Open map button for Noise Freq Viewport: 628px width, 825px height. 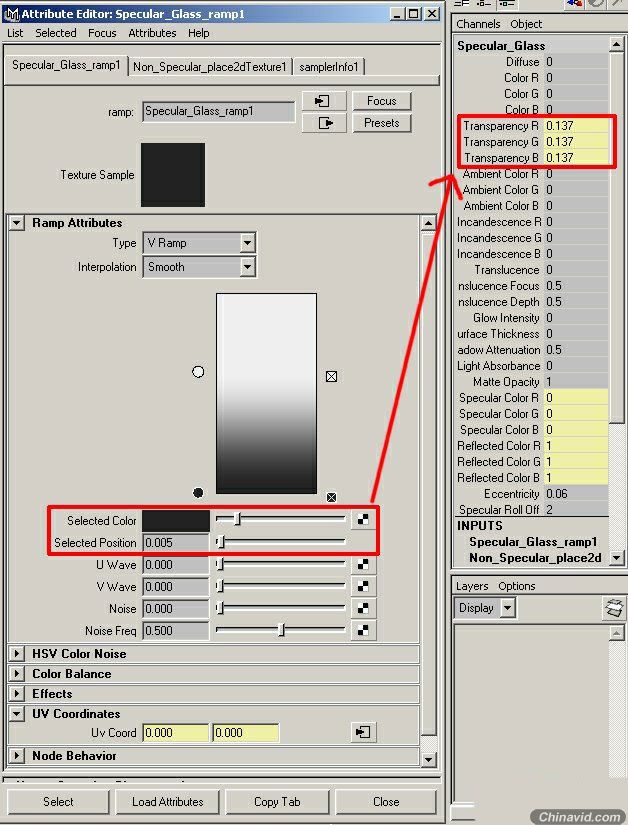click(363, 630)
